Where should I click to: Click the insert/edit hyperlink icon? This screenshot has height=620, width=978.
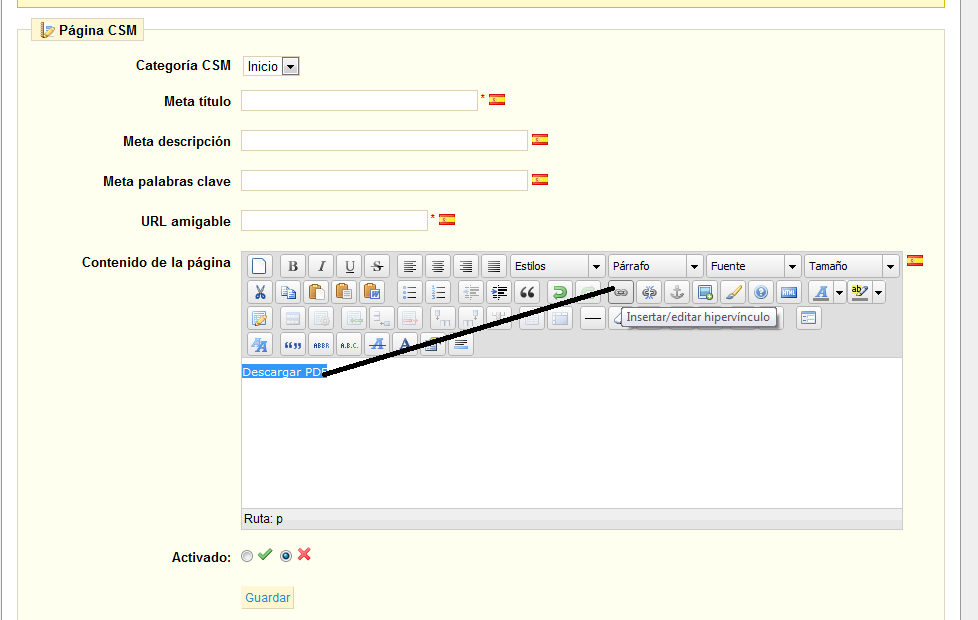click(621, 292)
